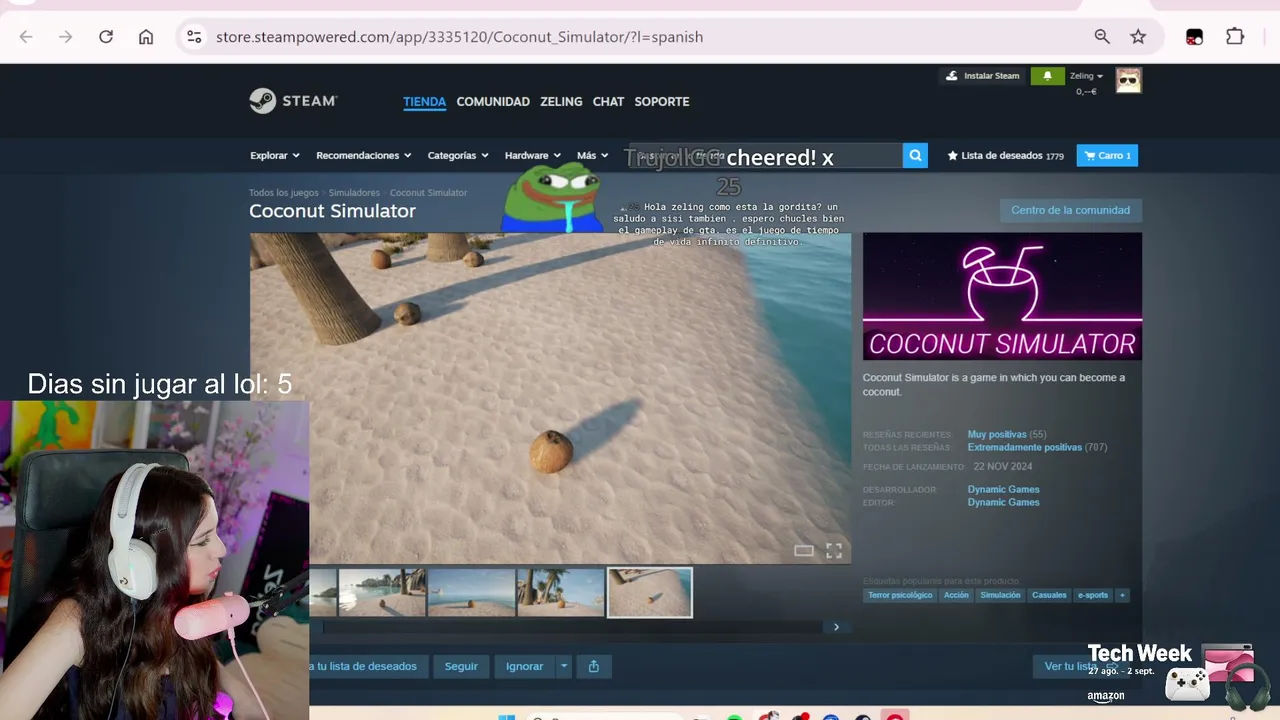The image size is (1280, 720).
Task: View site information for store.steampowered.com
Action: (x=194, y=37)
